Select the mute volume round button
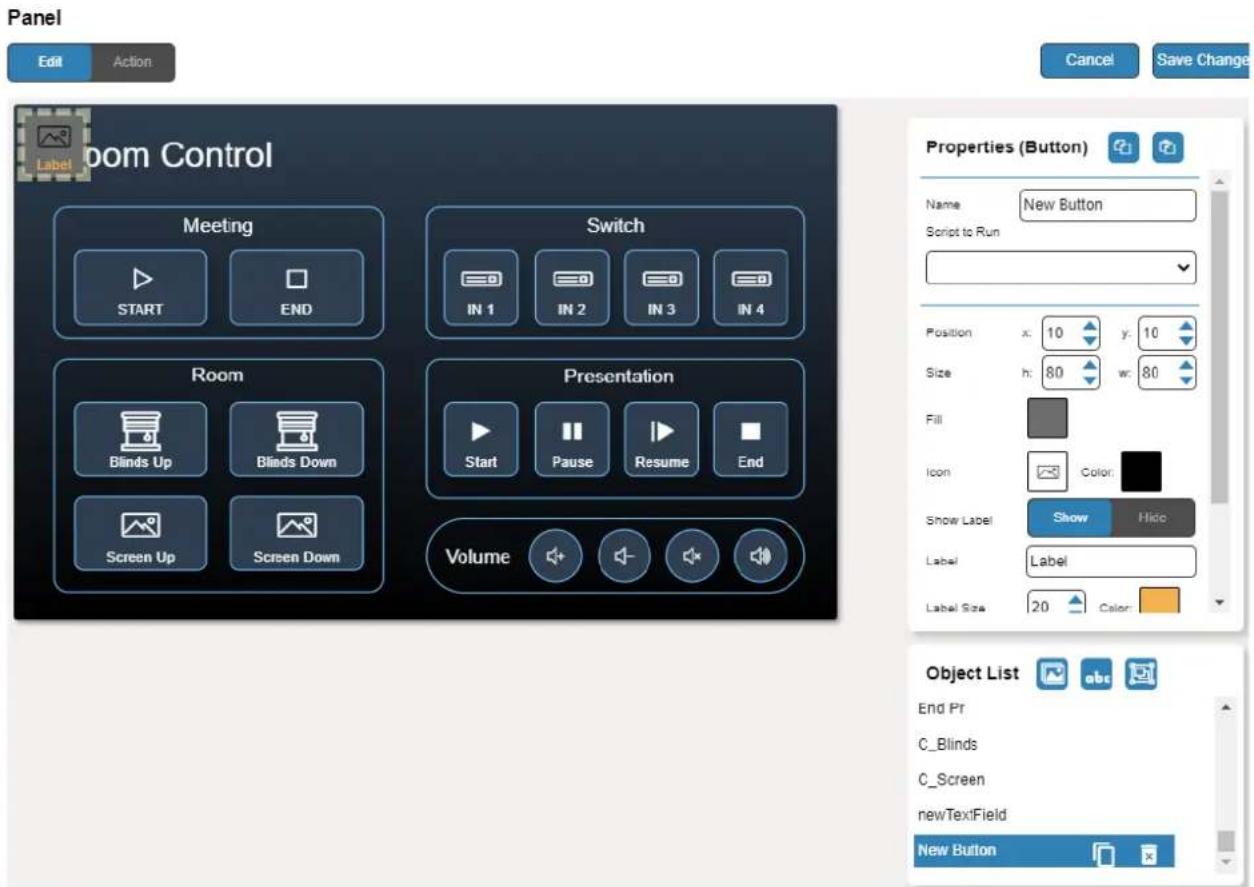The image size is (1254, 887). 692,557
